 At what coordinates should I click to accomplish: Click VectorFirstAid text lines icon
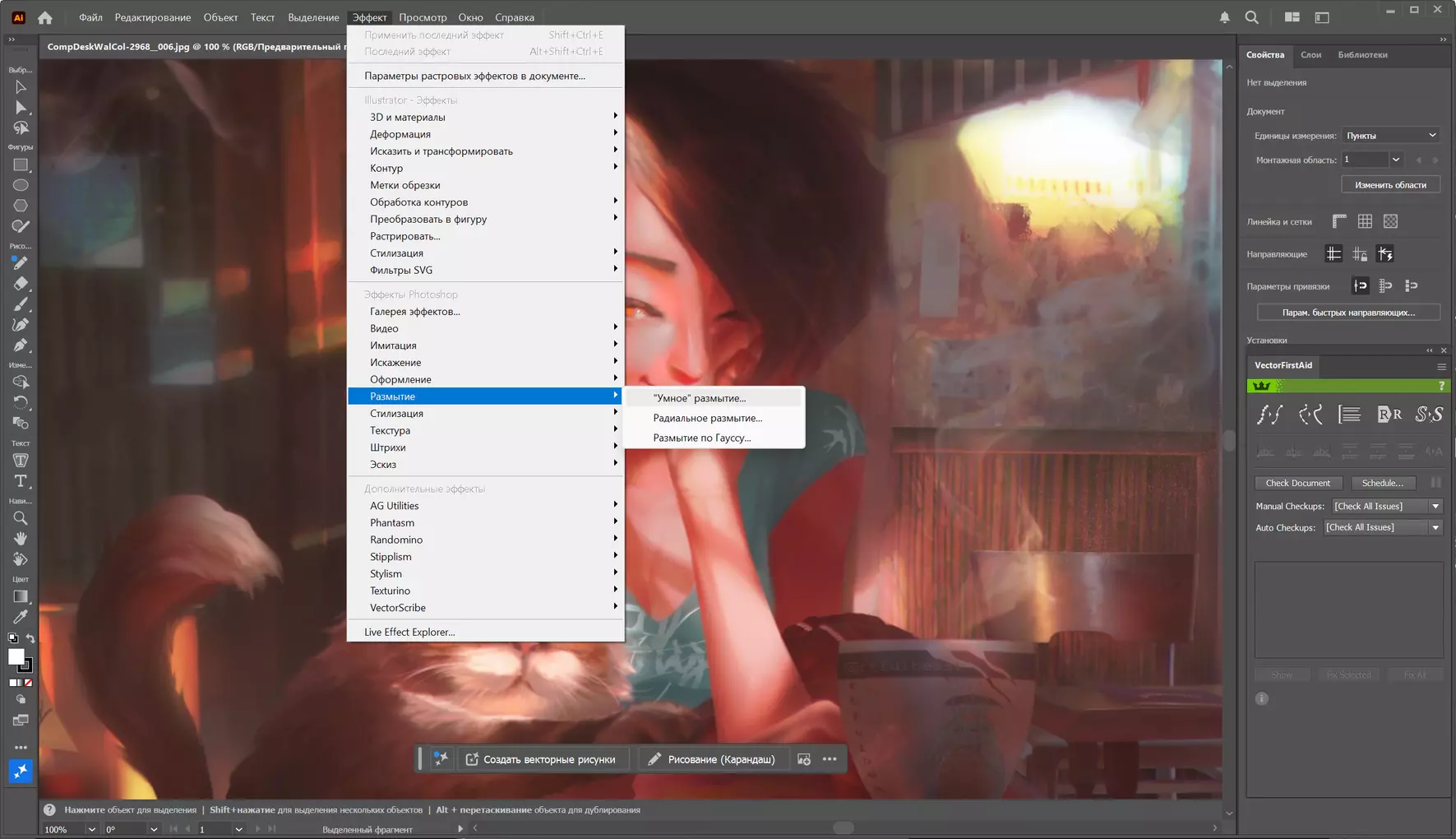tap(1350, 415)
